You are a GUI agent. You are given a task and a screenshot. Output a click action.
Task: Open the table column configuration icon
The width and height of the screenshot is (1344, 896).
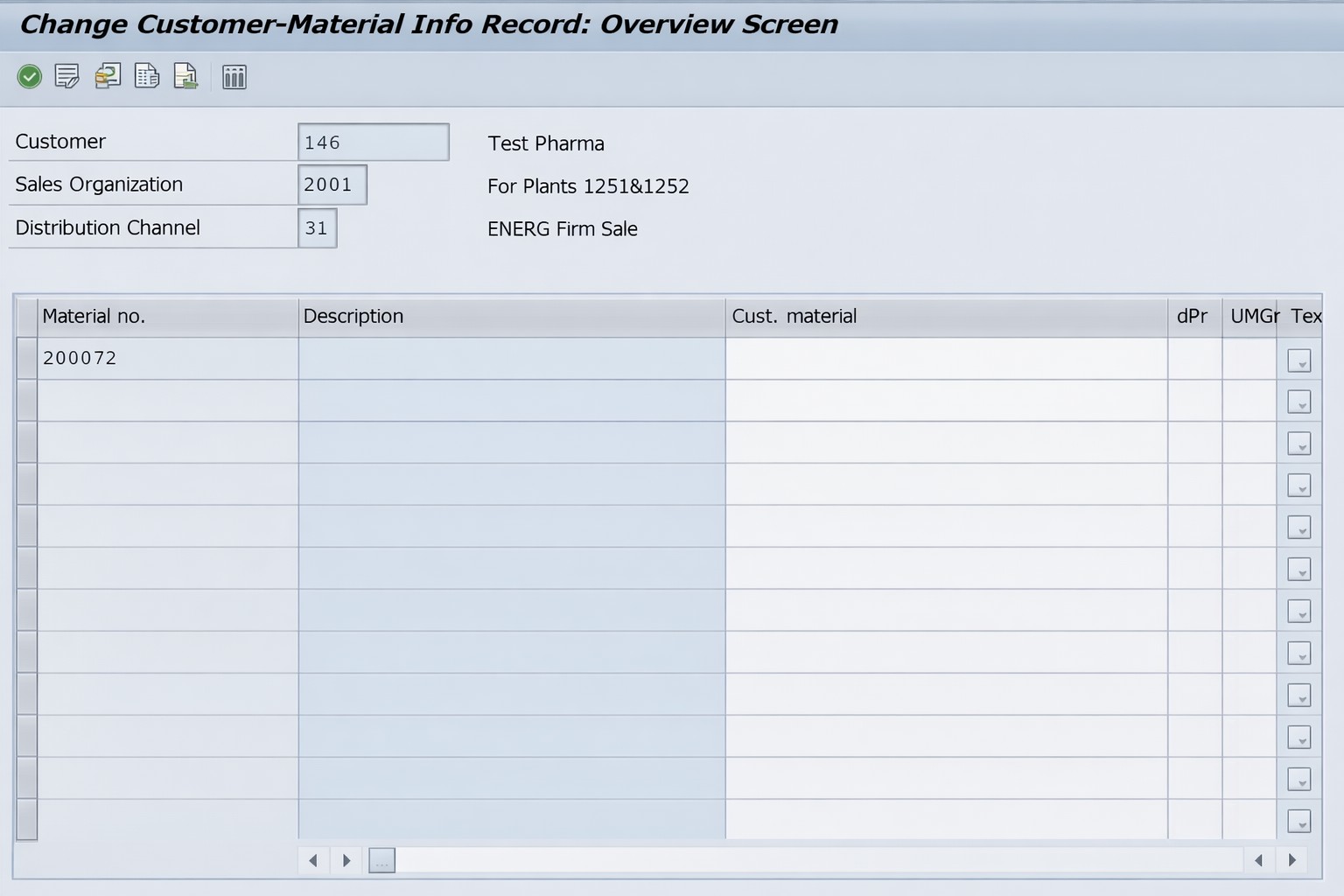[x=234, y=78]
